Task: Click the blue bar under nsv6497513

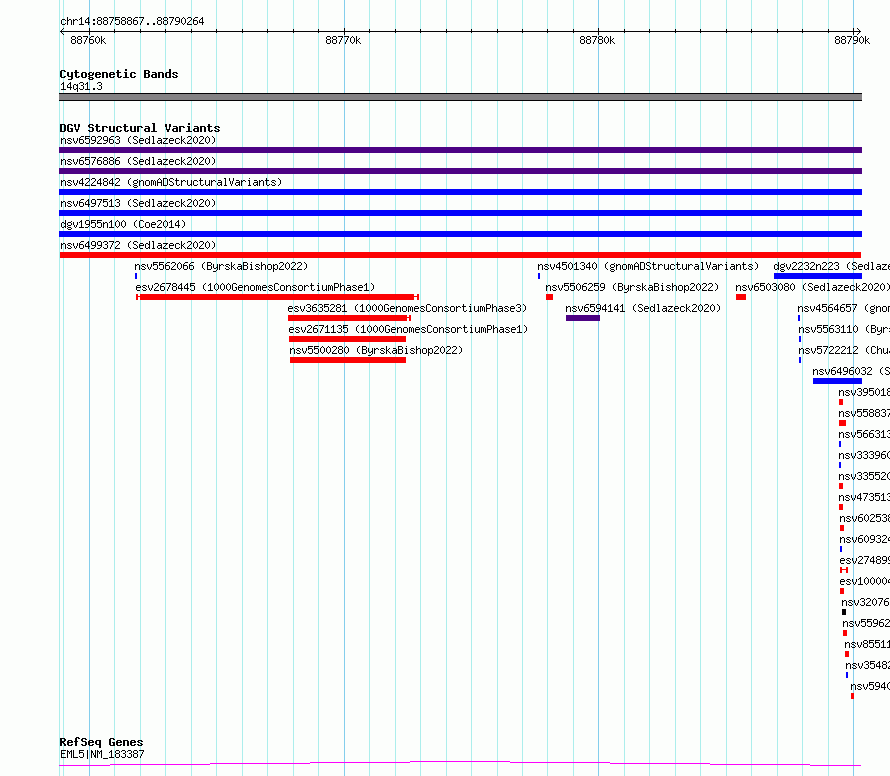Action: (460, 213)
